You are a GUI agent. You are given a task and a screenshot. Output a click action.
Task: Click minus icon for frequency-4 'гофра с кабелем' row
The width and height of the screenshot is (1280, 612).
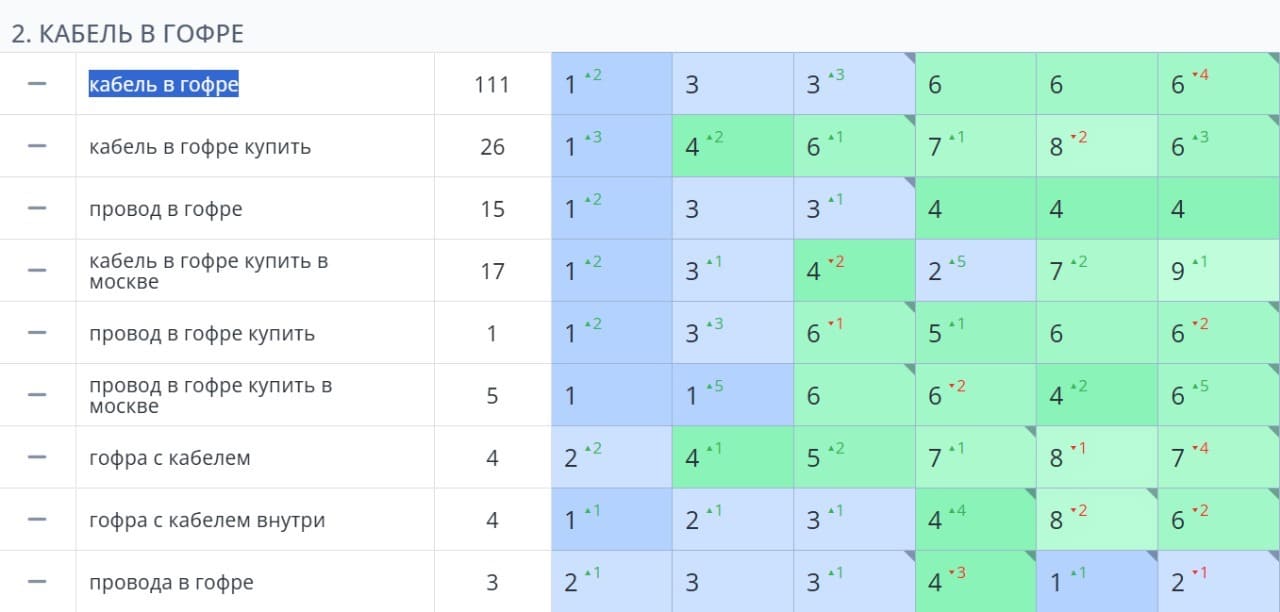[37, 457]
